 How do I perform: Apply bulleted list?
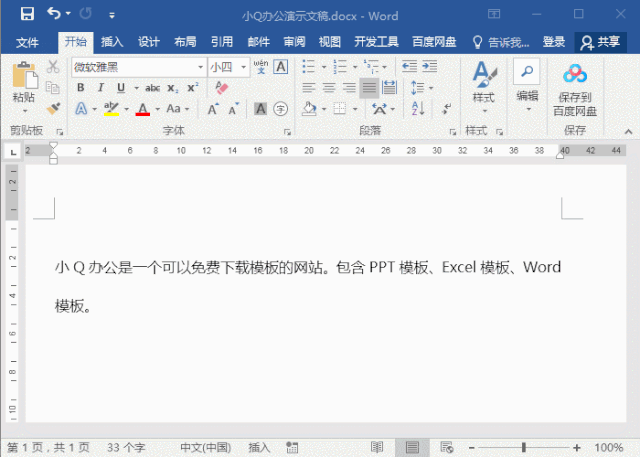click(309, 67)
